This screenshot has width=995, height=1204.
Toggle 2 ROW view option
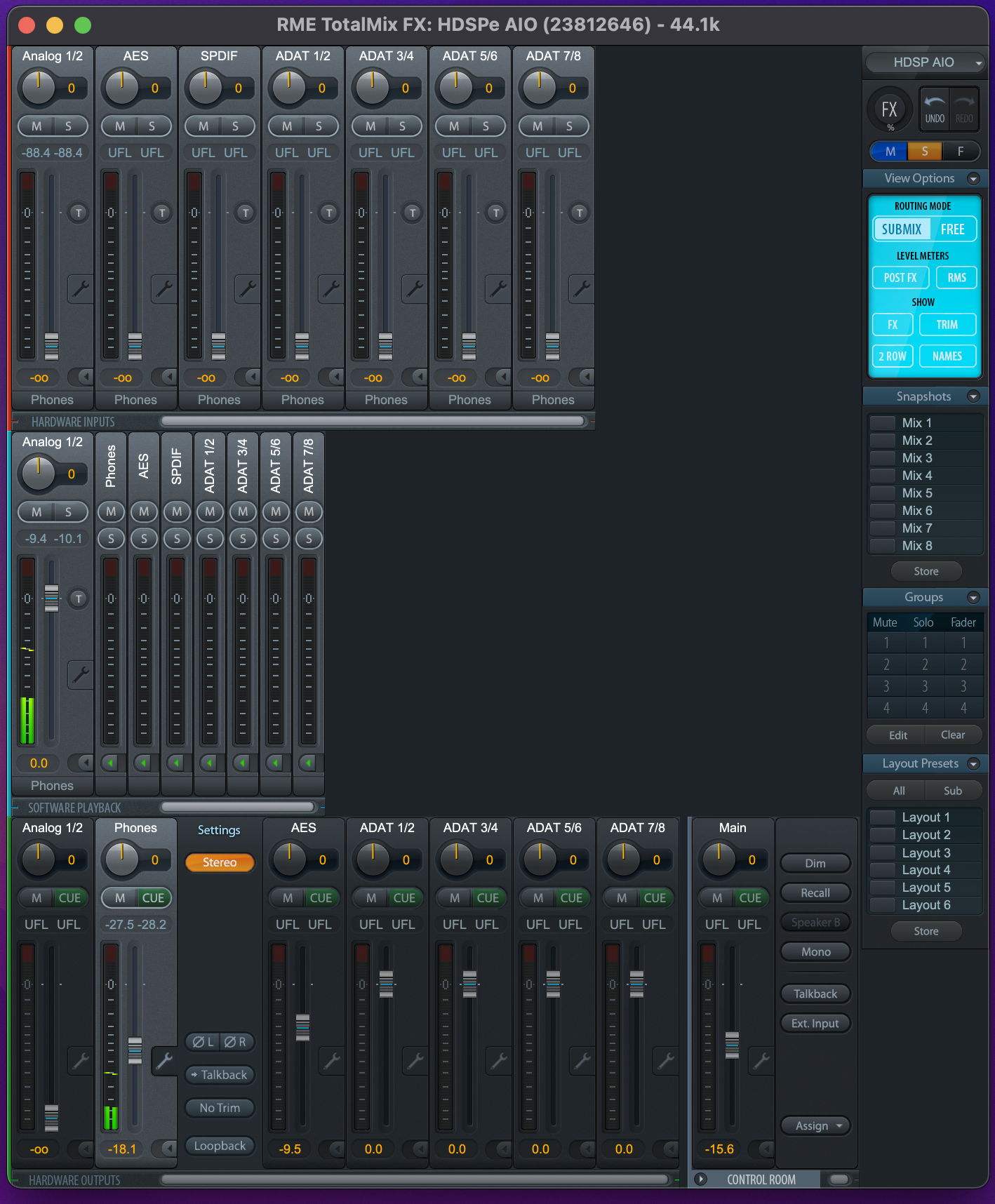click(893, 356)
